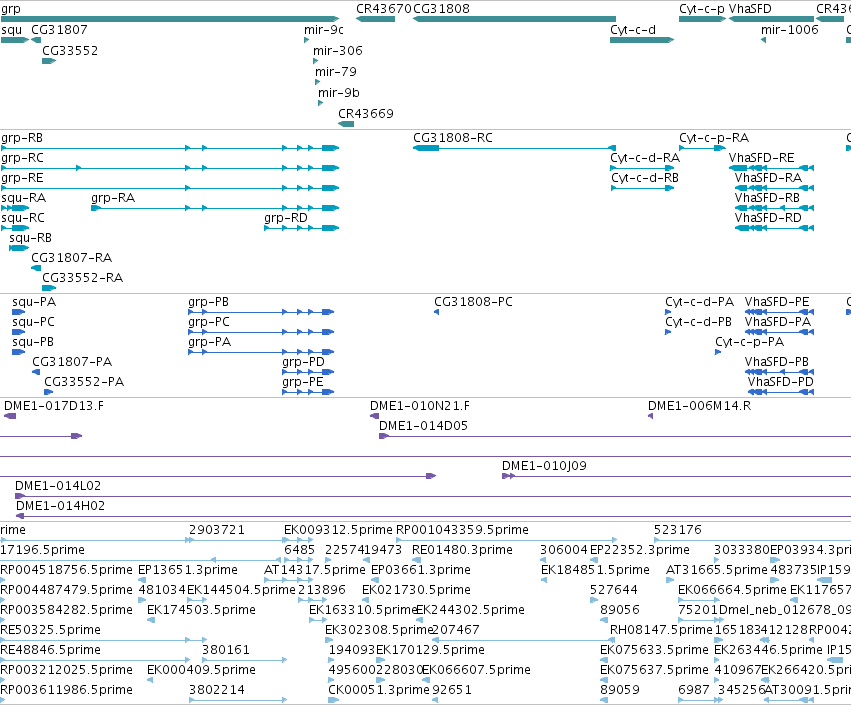Click the CG33552-PA protein glyph

coord(49,392)
